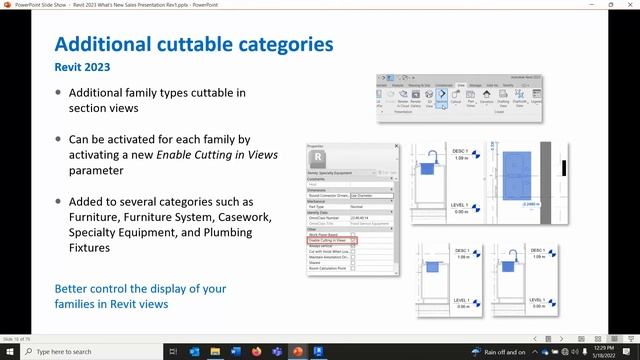Collapse the Mechanical group in Properties
Viewport: 640px width, 360px height.
[x=391, y=201]
